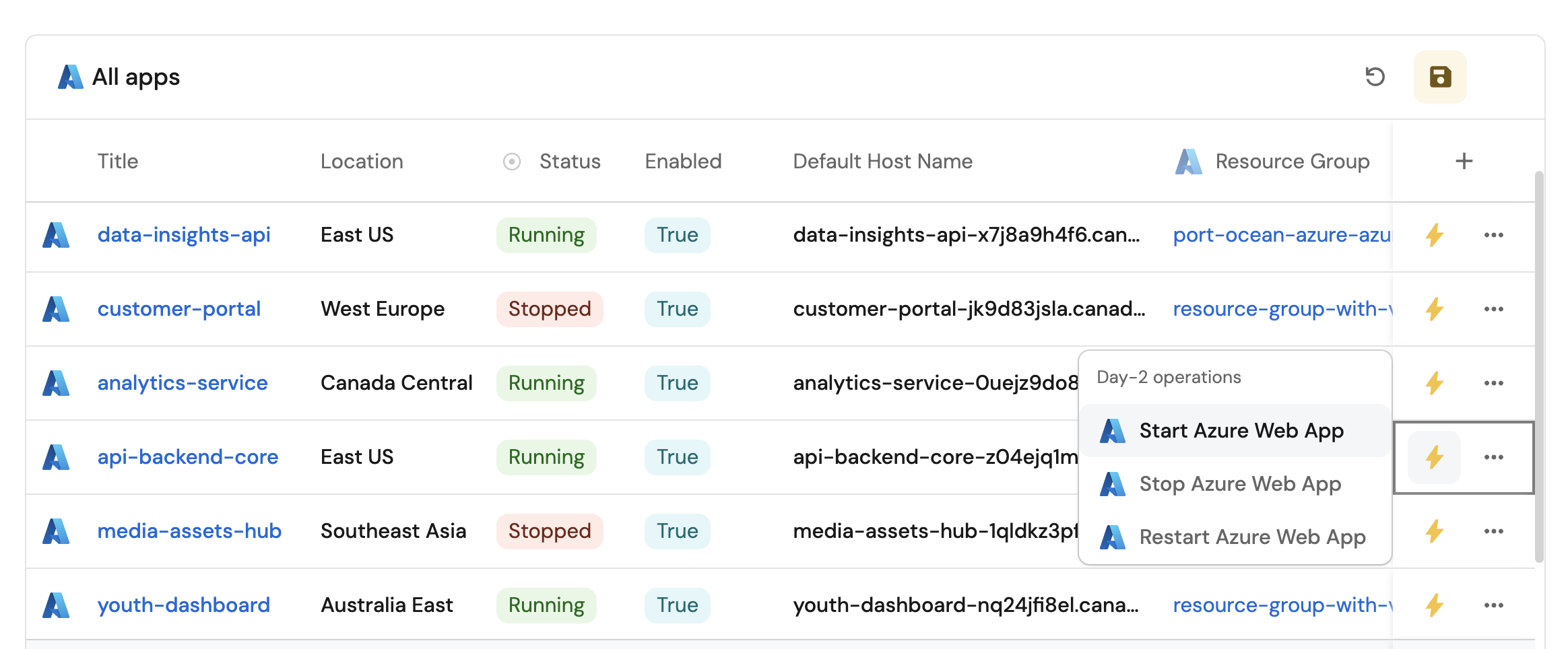Click the Azure icon beside analytics-service
The height and width of the screenshot is (649, 1568).
[56, 383]
